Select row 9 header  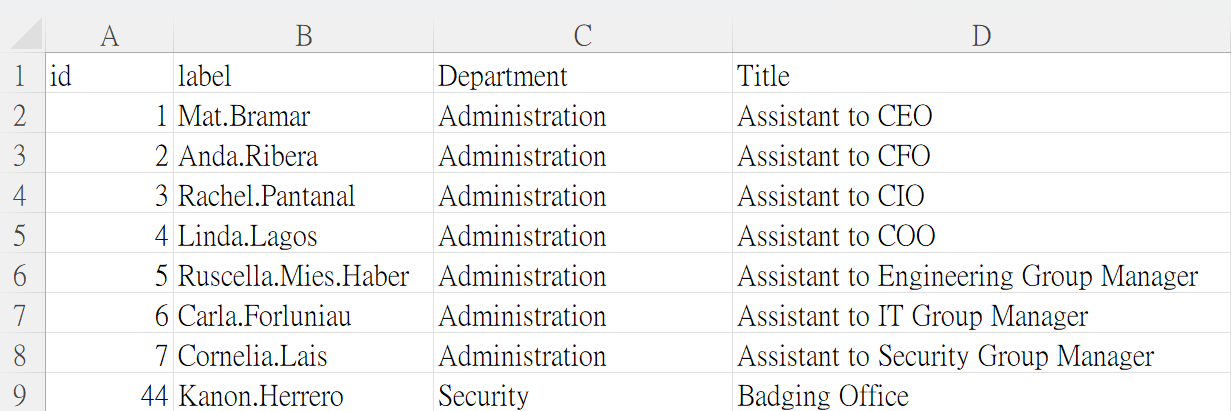pos(22,396)
